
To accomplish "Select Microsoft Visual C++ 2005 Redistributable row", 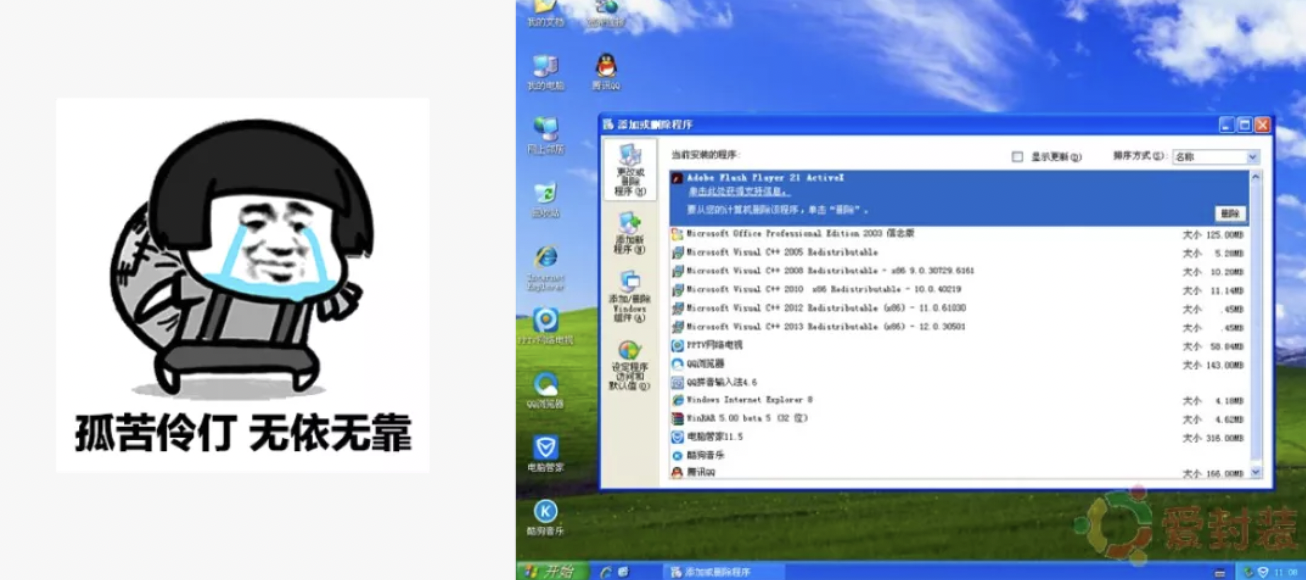I will (959, 253).
